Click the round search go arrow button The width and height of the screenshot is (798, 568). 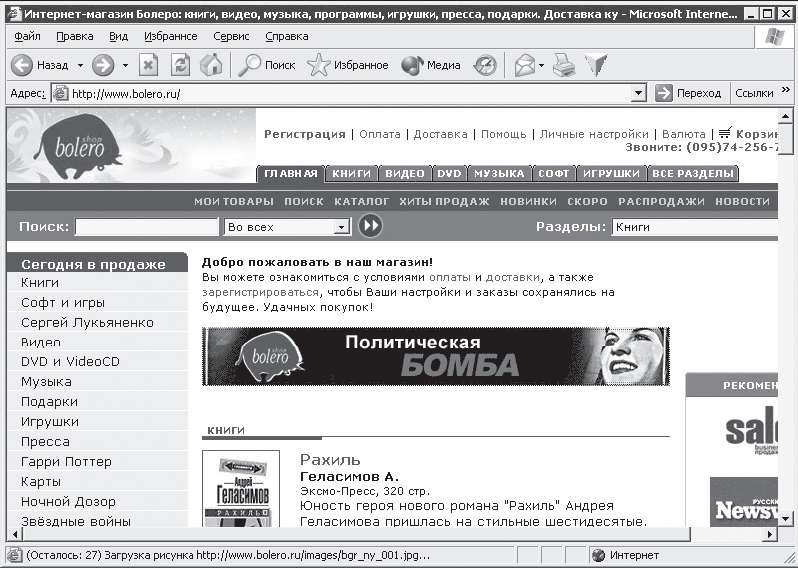point(370,226)
